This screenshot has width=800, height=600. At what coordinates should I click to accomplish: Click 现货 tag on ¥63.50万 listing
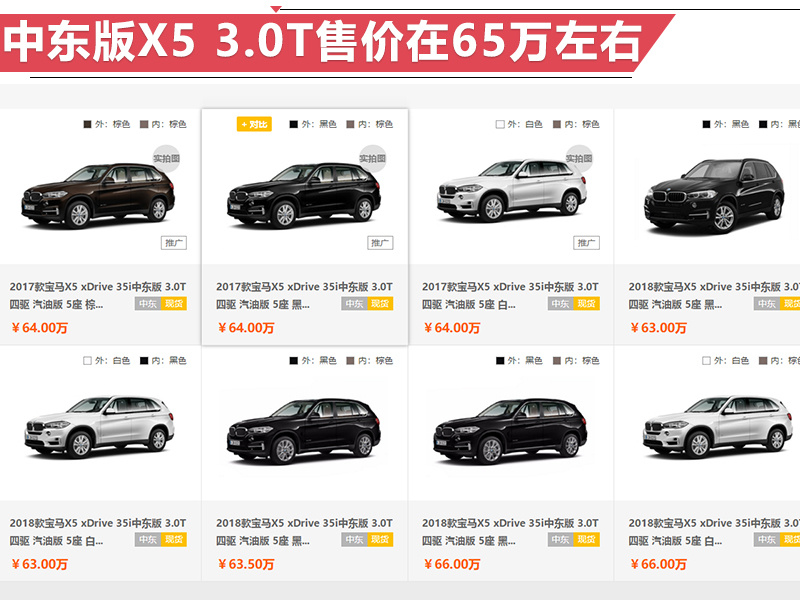tap(380, 540)
